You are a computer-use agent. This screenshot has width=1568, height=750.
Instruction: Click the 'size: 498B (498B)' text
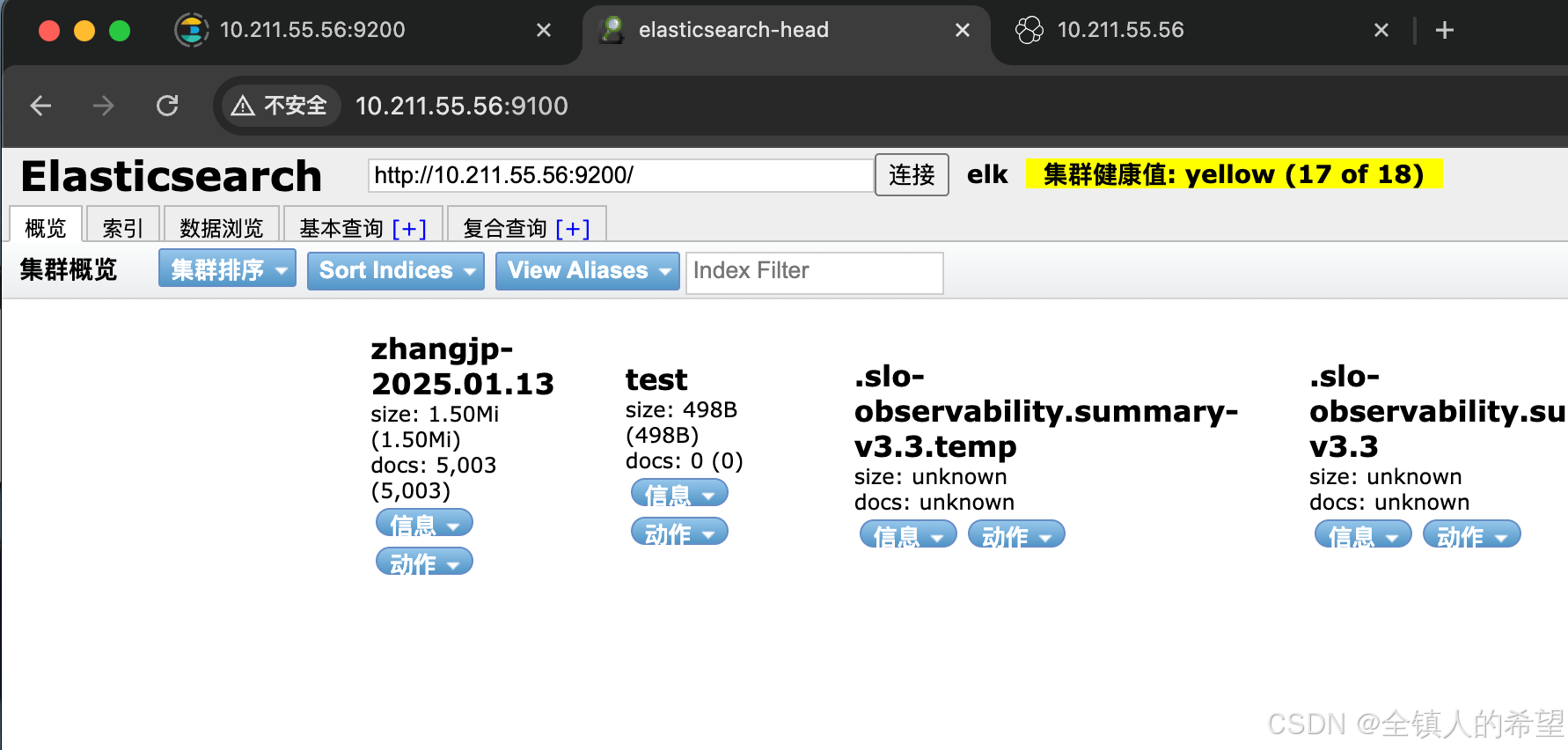click(x=681, y=423)
